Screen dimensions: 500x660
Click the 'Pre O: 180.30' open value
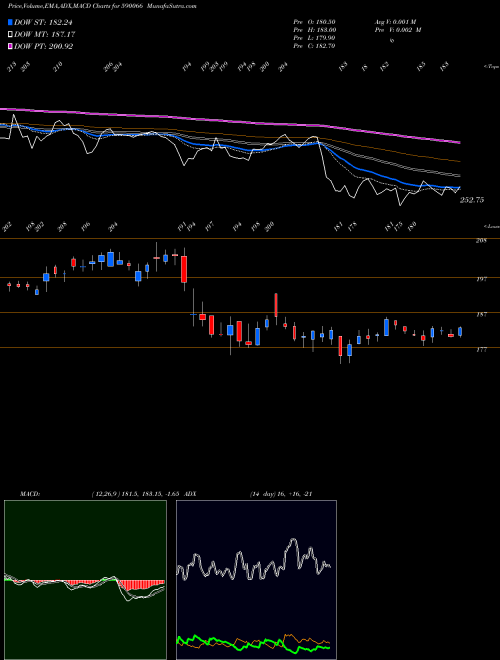pos(314,22)
